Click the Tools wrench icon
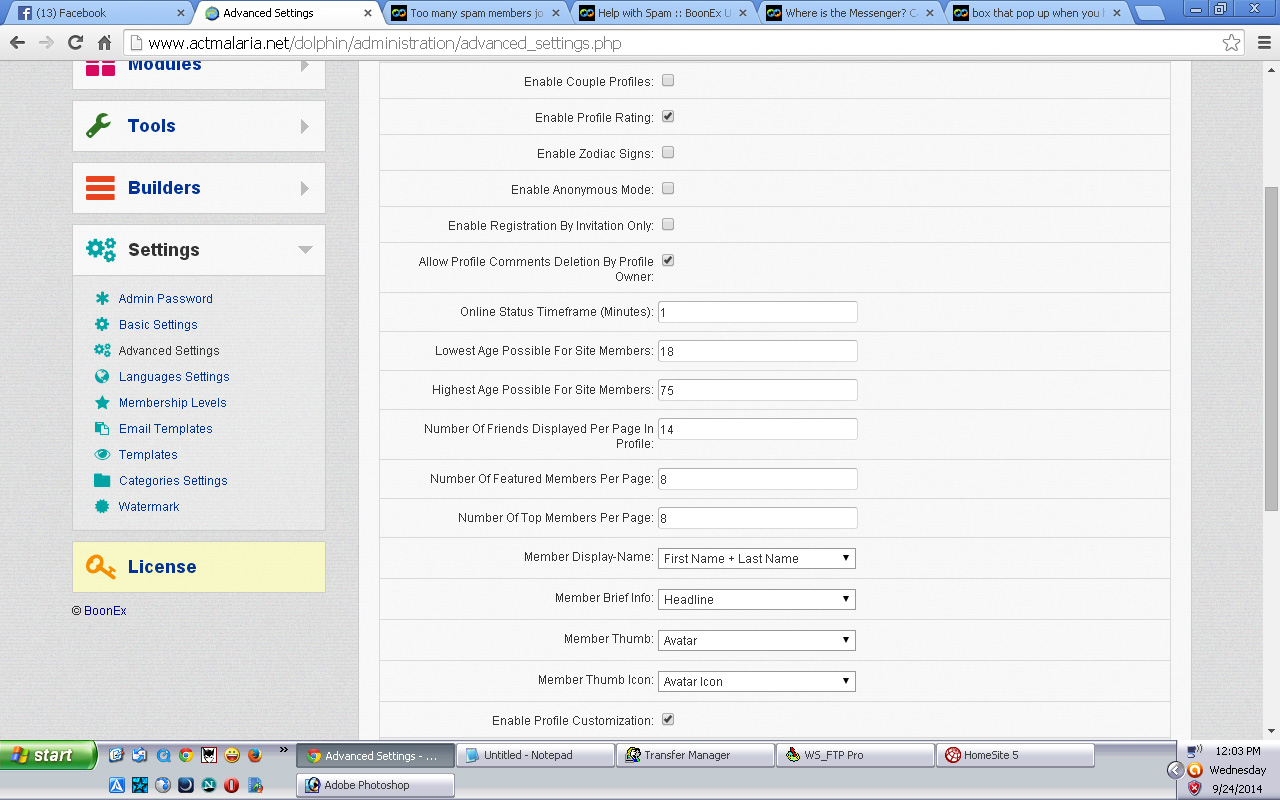Screen dimensions: 1280x800 [x=99, y=126]
